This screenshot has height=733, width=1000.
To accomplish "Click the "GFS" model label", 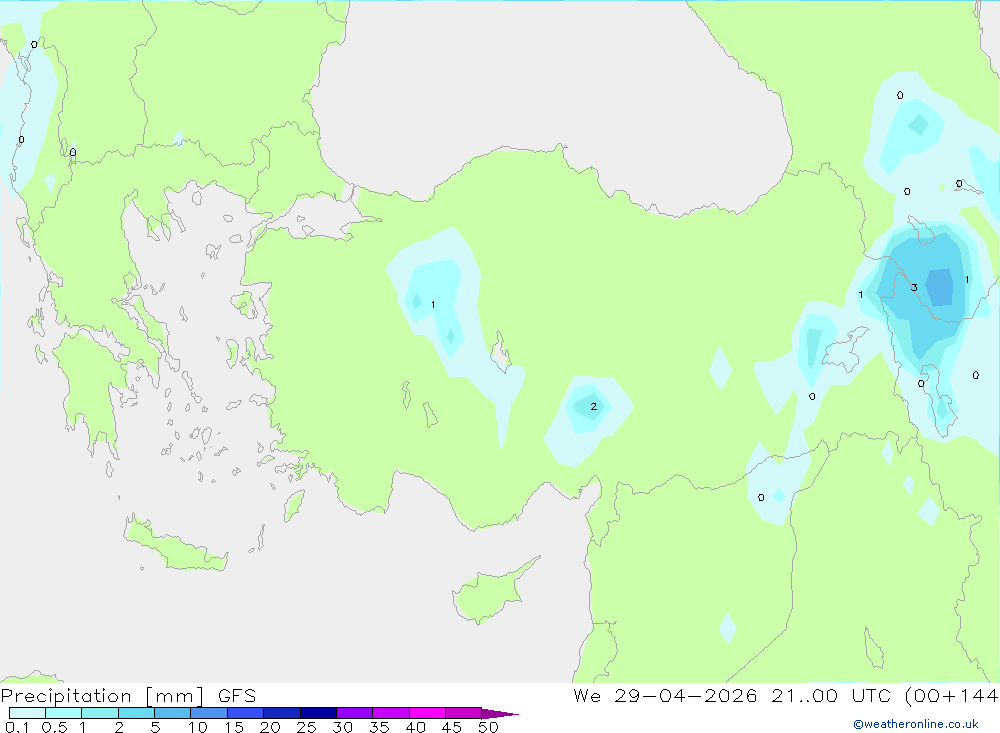I will pyautogui.click(x=237, y=696).
